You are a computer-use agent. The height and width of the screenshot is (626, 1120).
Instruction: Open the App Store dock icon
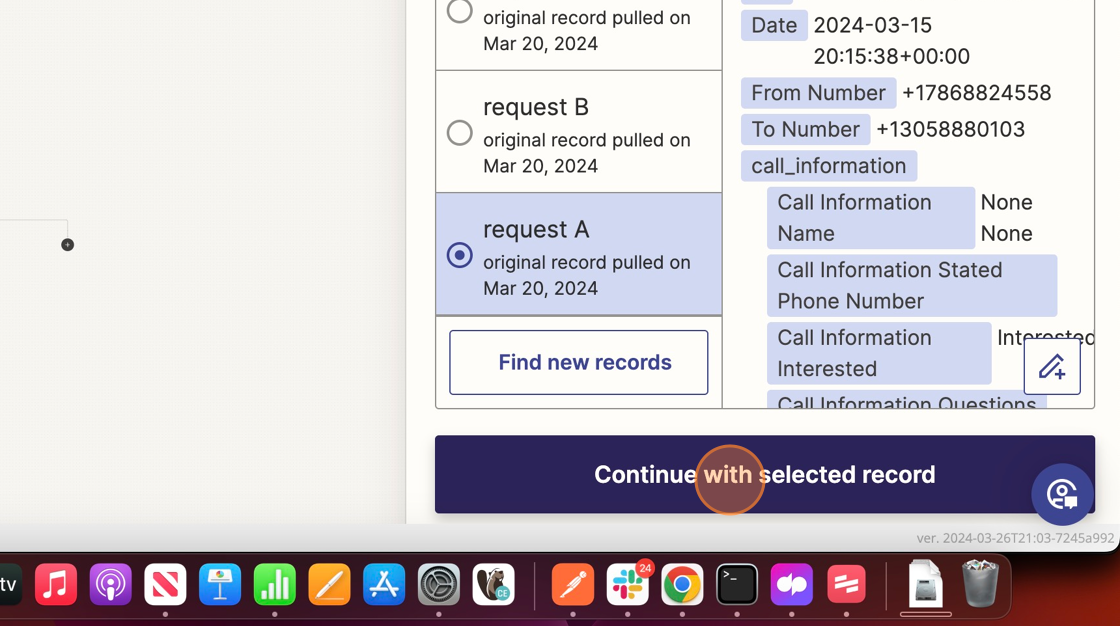384,585
